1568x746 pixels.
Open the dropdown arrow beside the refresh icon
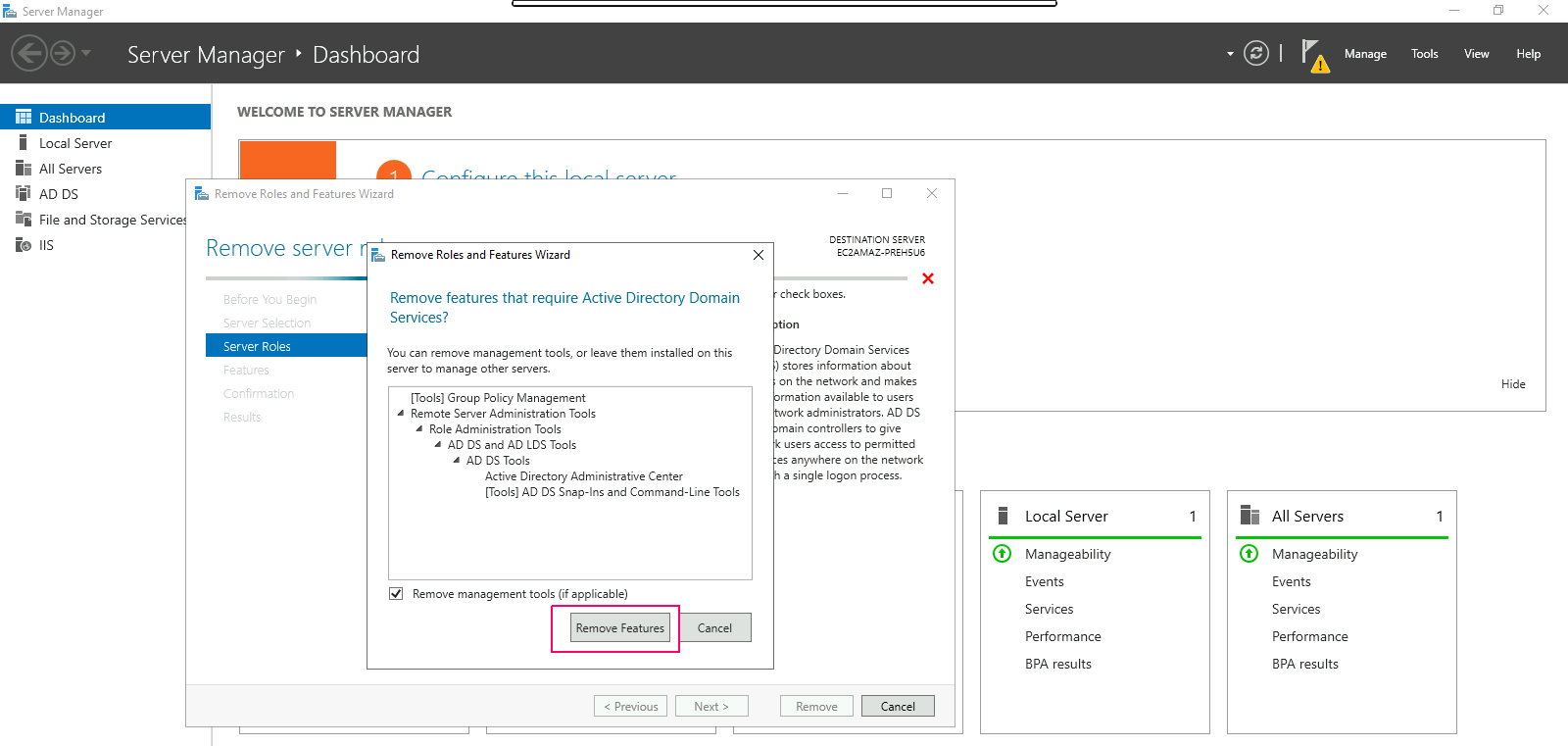(1230, 54)
